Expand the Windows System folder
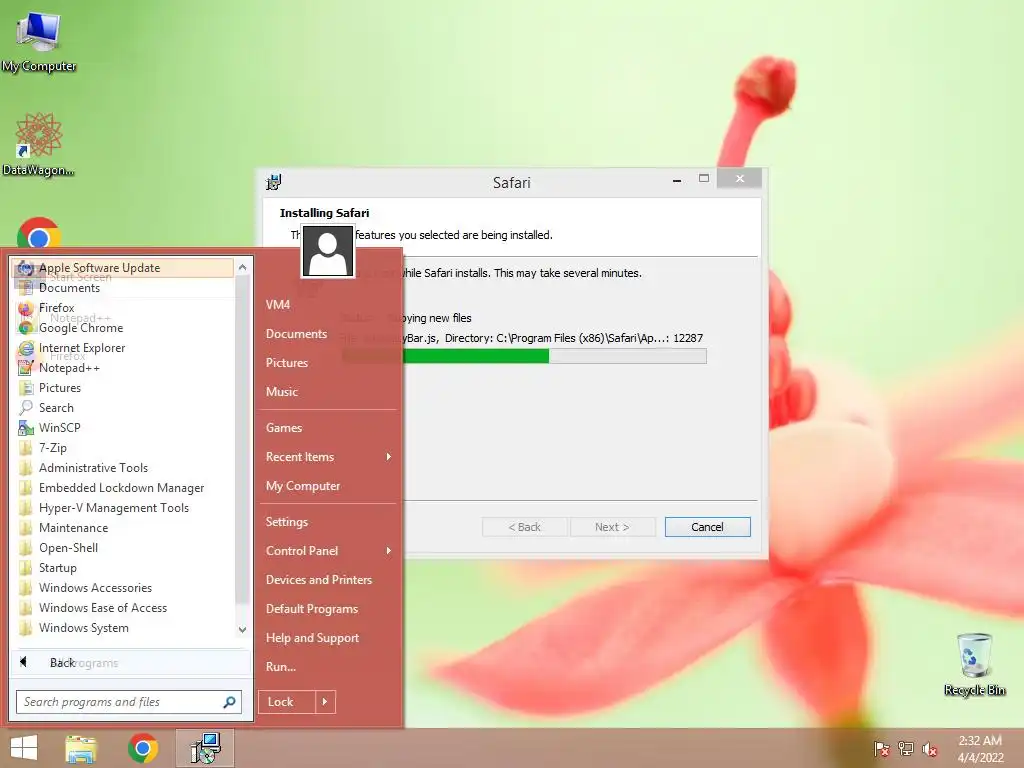Viewport: 1024px width, 768px height. point(84,628)
